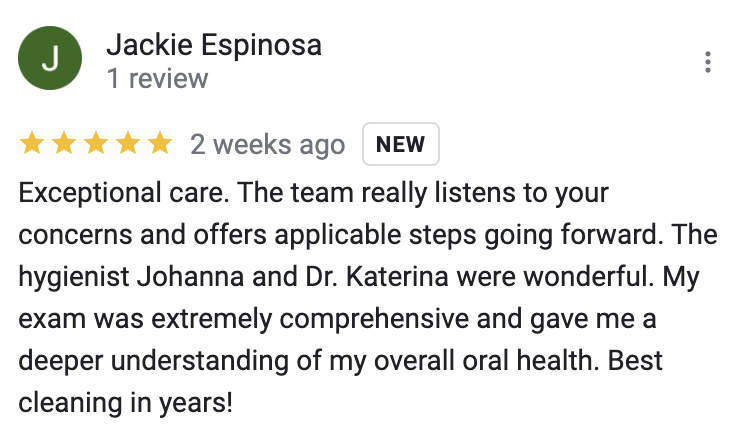Screen dimensions: 740x442
Task: Select the first gold rating star
Action: click(x=32, y=143)
